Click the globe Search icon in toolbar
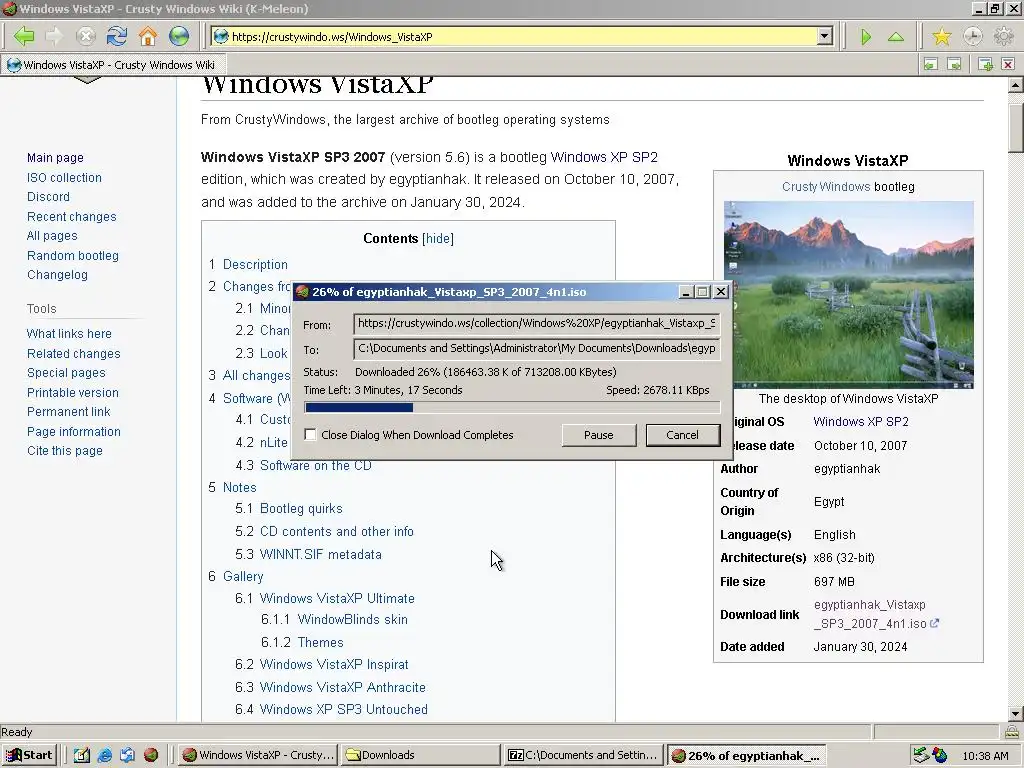 pyautogui.click(x=179, y=37)
